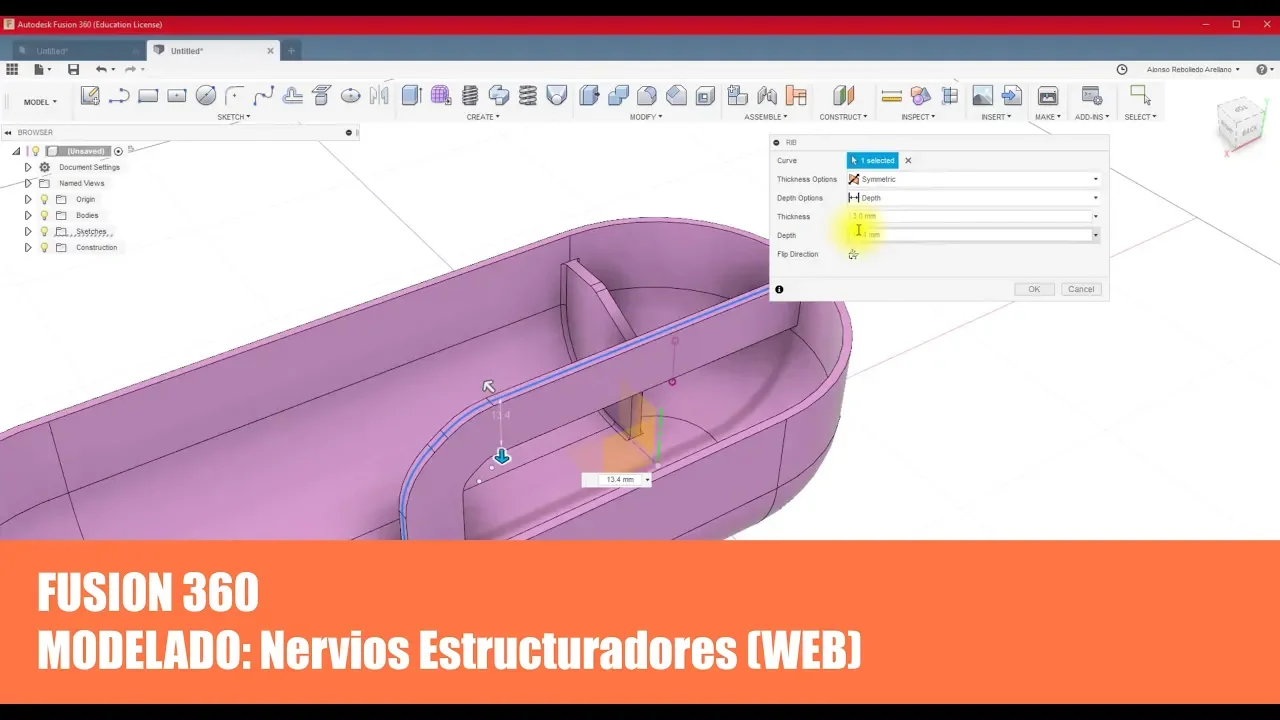Screen dimensions: 1280x720
Task: Select the Hole tool
Action: click(x=557, y=96)
